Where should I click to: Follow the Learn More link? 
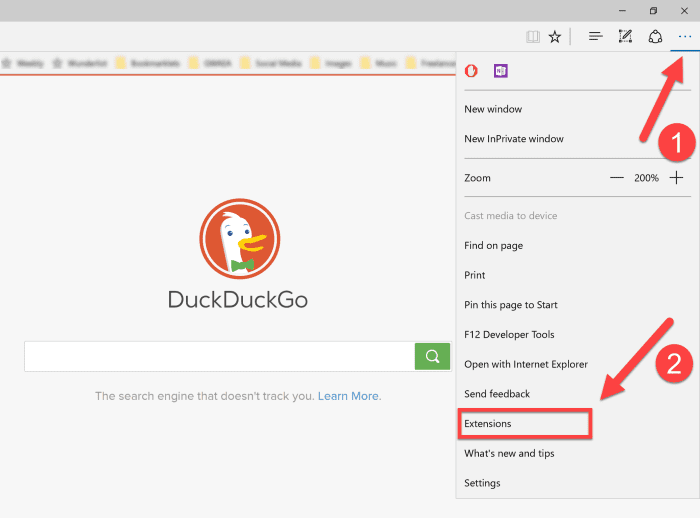coord(348,396)
